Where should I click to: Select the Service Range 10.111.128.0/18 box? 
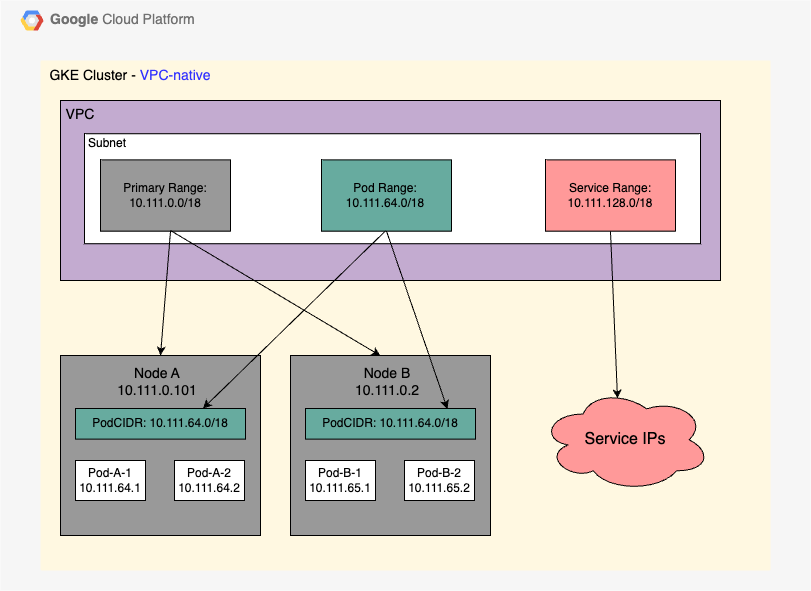610,195
